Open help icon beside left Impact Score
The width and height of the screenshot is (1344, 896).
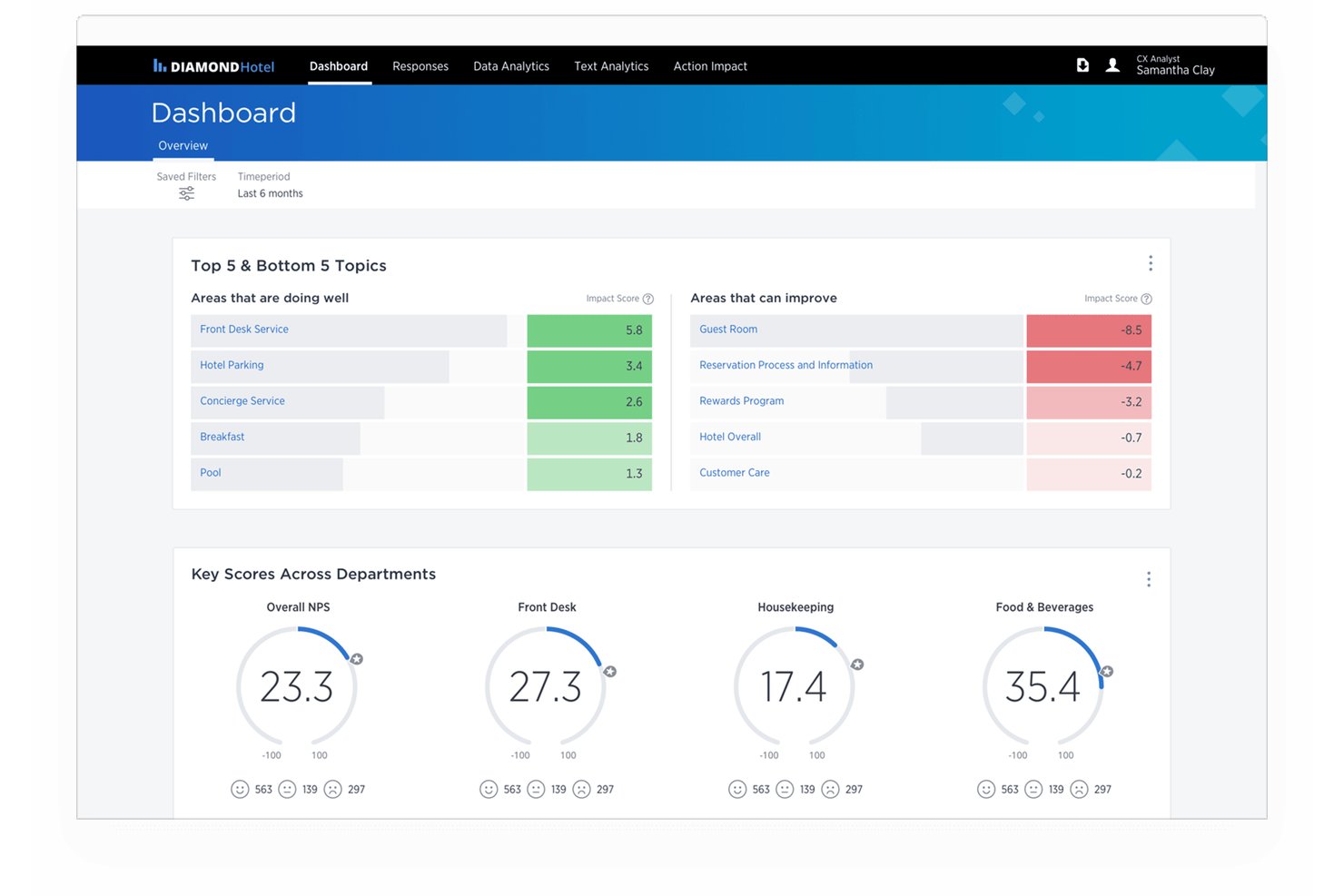click(647, 299)
